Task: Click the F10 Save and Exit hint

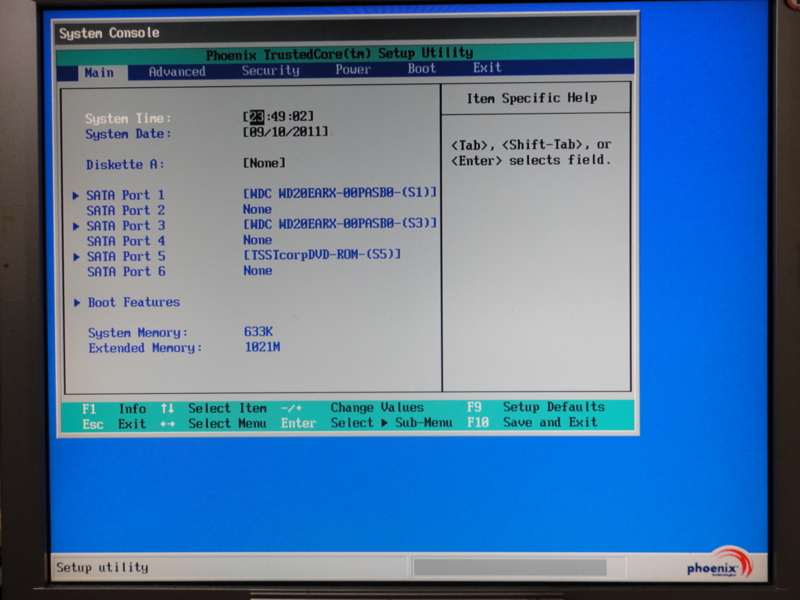Action: click(532, 422)
